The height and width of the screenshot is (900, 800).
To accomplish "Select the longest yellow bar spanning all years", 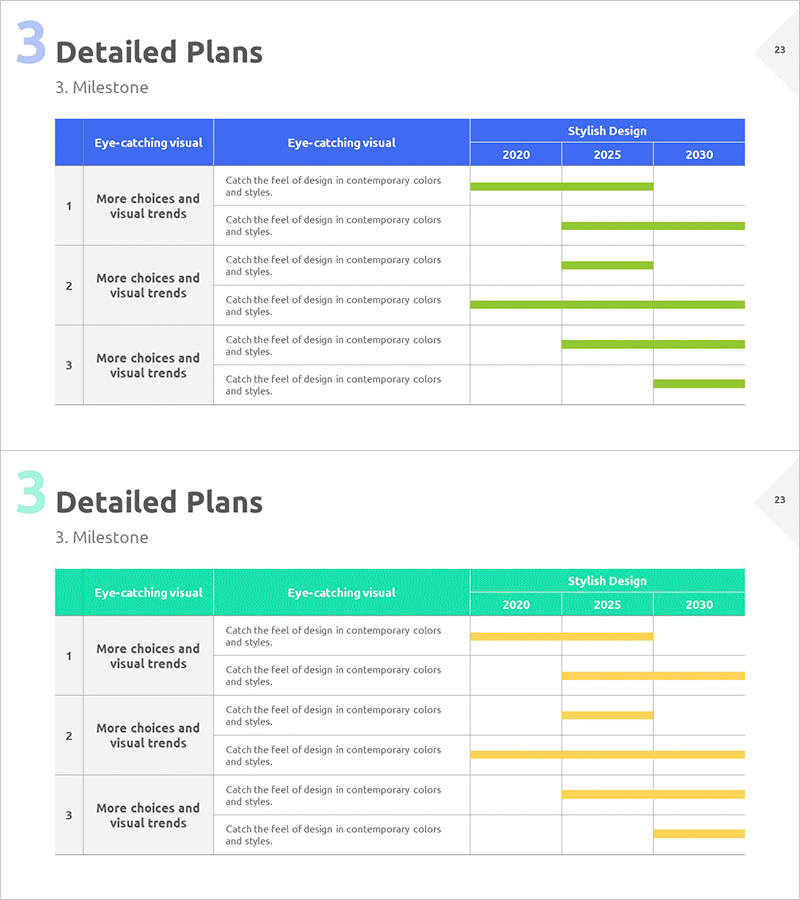I will 607,754.
